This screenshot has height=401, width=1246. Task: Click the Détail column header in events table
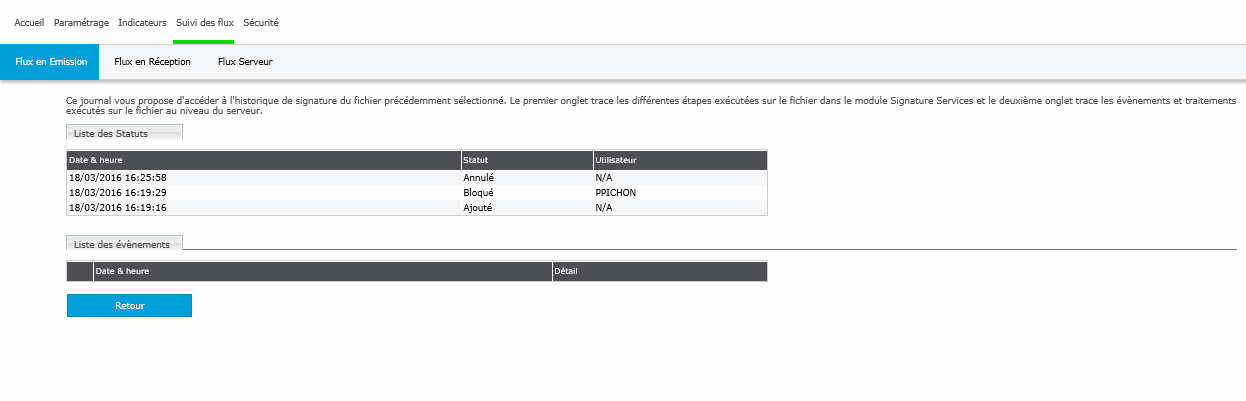point(567,271)
